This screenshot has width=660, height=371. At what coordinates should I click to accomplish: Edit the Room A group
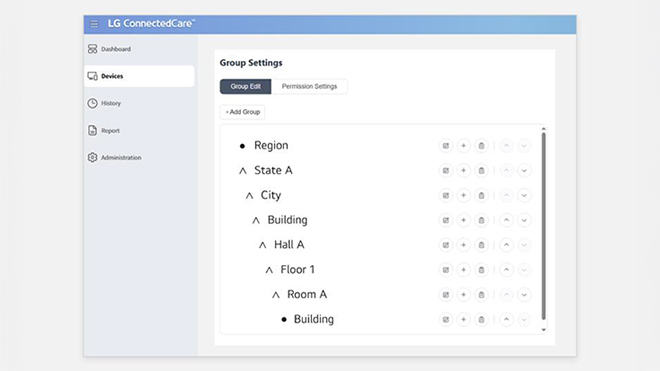(446, 295)
